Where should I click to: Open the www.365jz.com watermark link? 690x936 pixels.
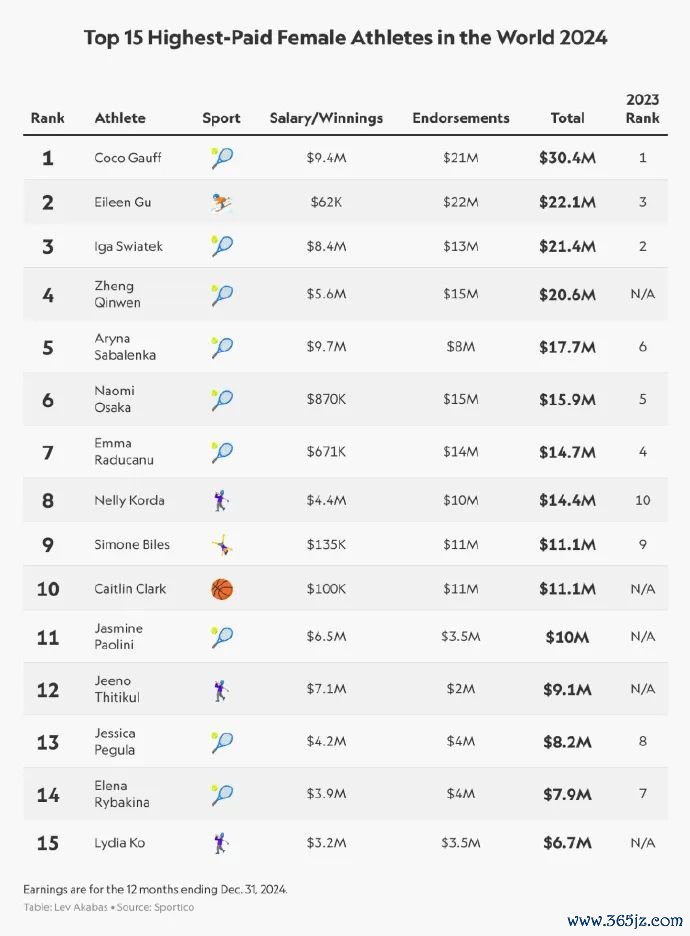pos(624,920)
